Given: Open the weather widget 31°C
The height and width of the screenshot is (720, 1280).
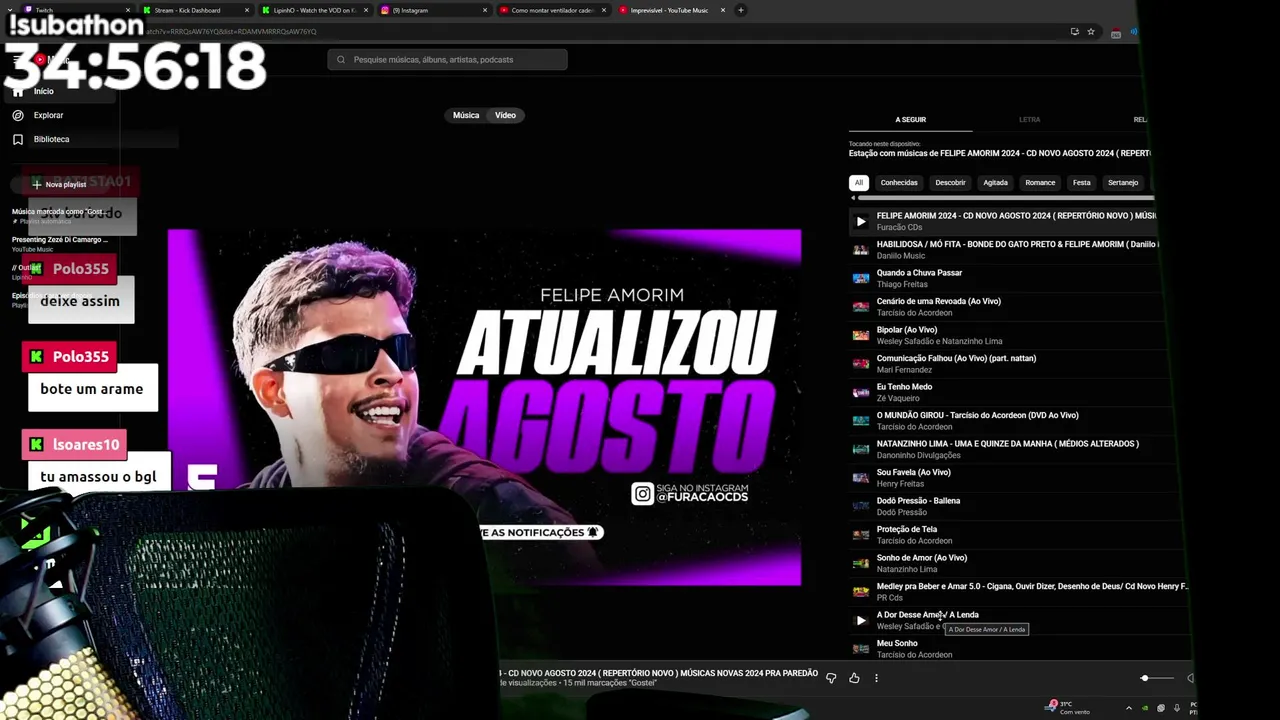Looking at the screenshot, I should (1066, 707).
